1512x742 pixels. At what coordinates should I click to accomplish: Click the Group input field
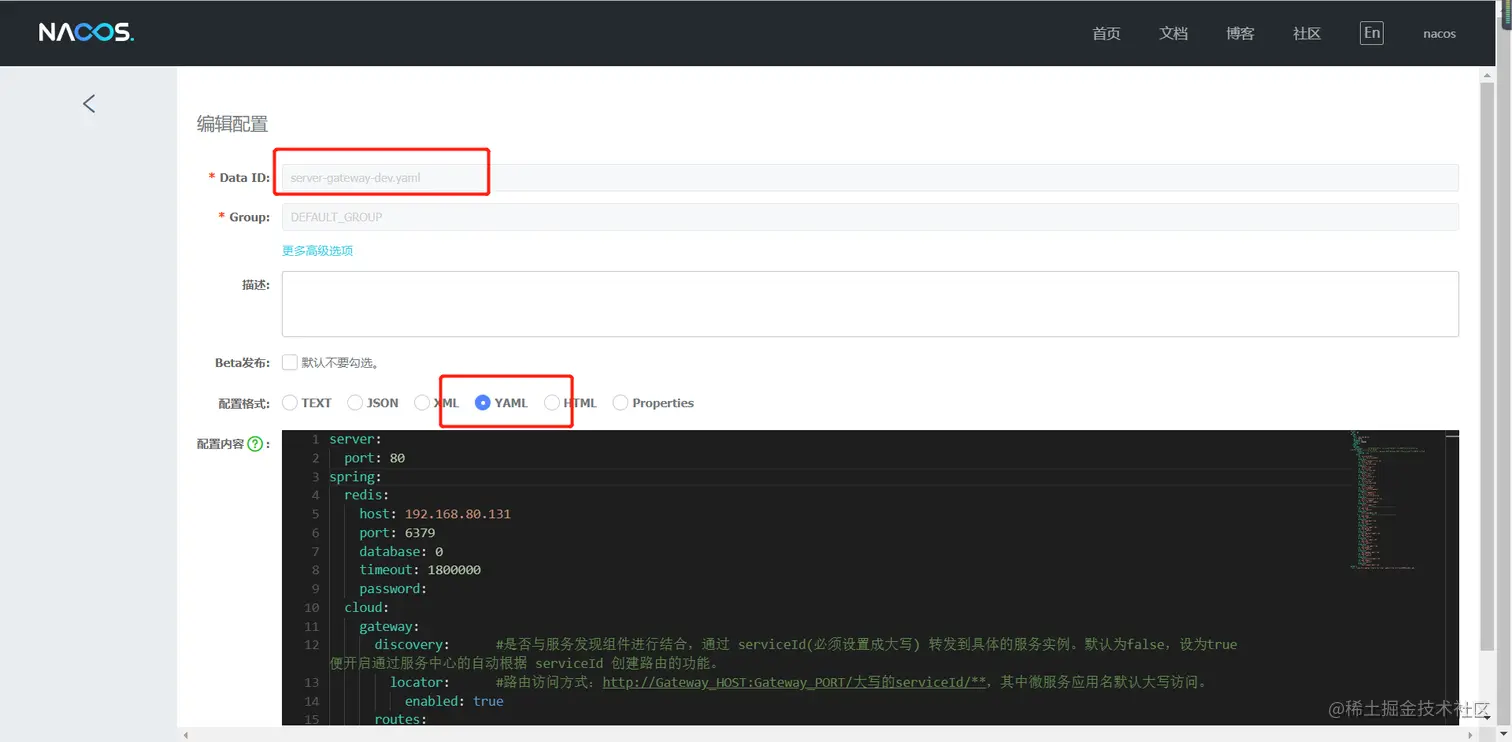tap(870, 217)
